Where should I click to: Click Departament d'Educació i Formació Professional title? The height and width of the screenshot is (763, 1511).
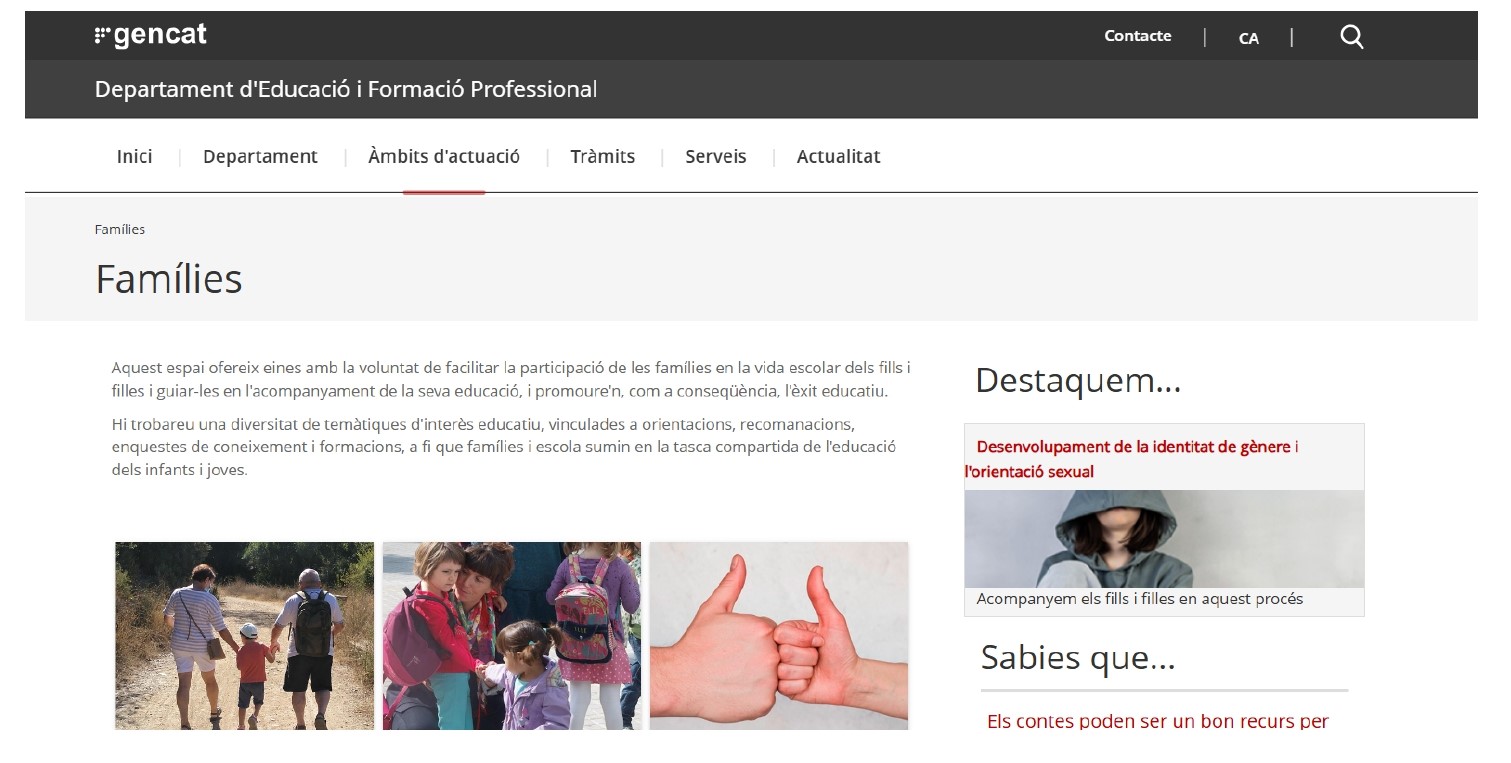345,89
